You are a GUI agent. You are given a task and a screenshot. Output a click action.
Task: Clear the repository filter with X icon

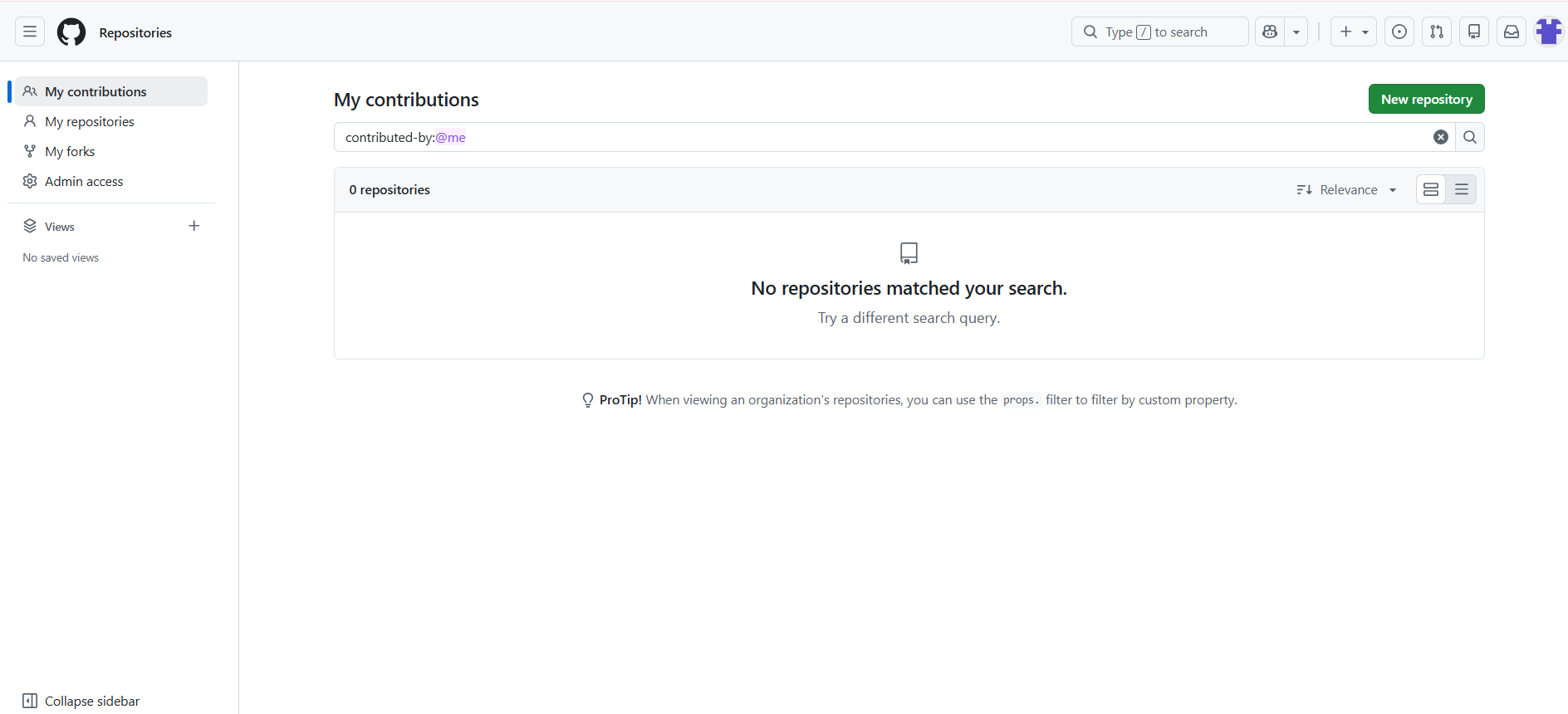(x=1441, y=137)
